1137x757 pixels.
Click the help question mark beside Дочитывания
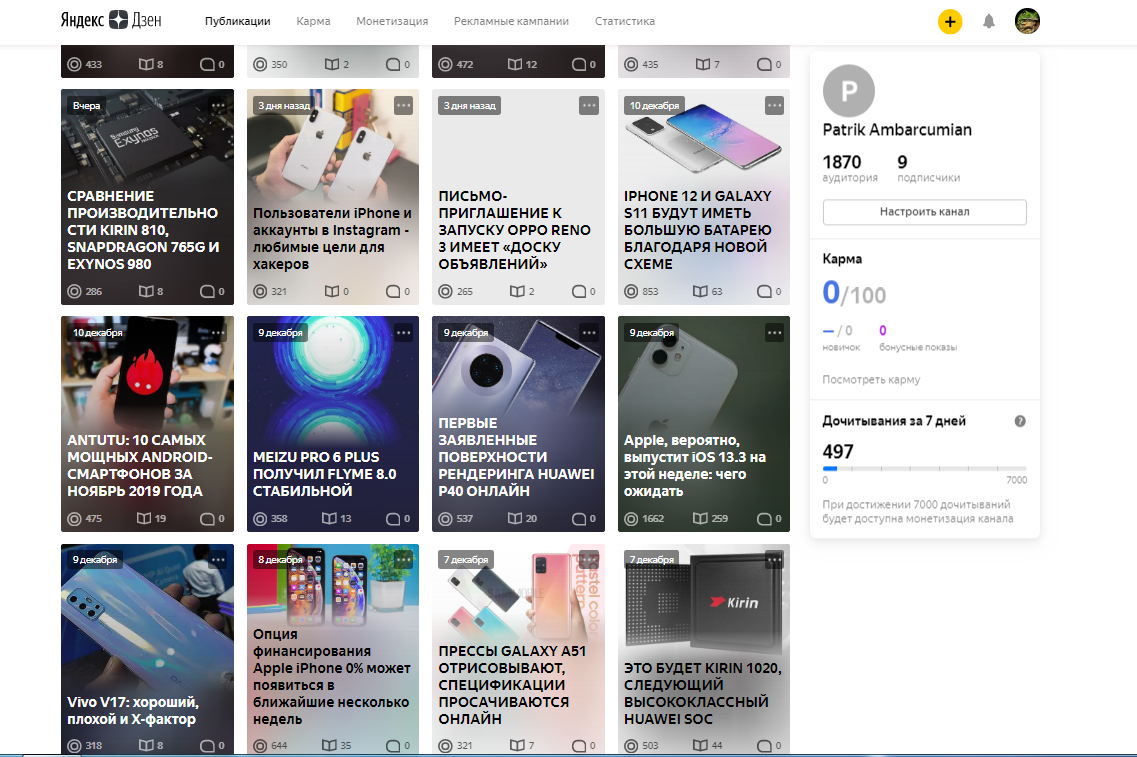pos(1020,421)
